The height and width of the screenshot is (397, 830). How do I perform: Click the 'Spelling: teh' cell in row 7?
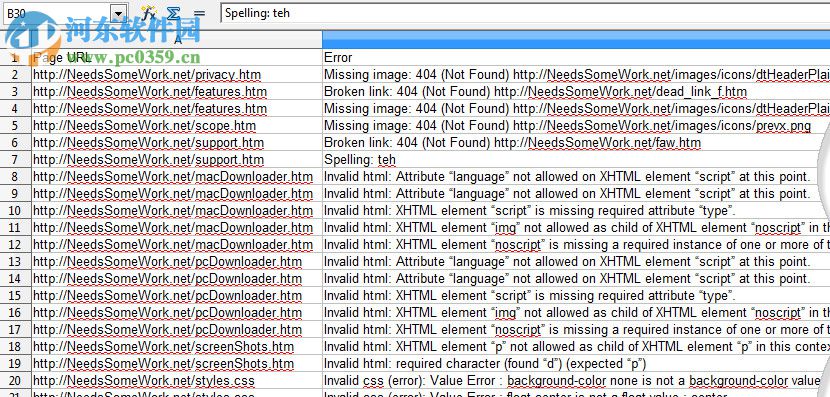[576, 159]
